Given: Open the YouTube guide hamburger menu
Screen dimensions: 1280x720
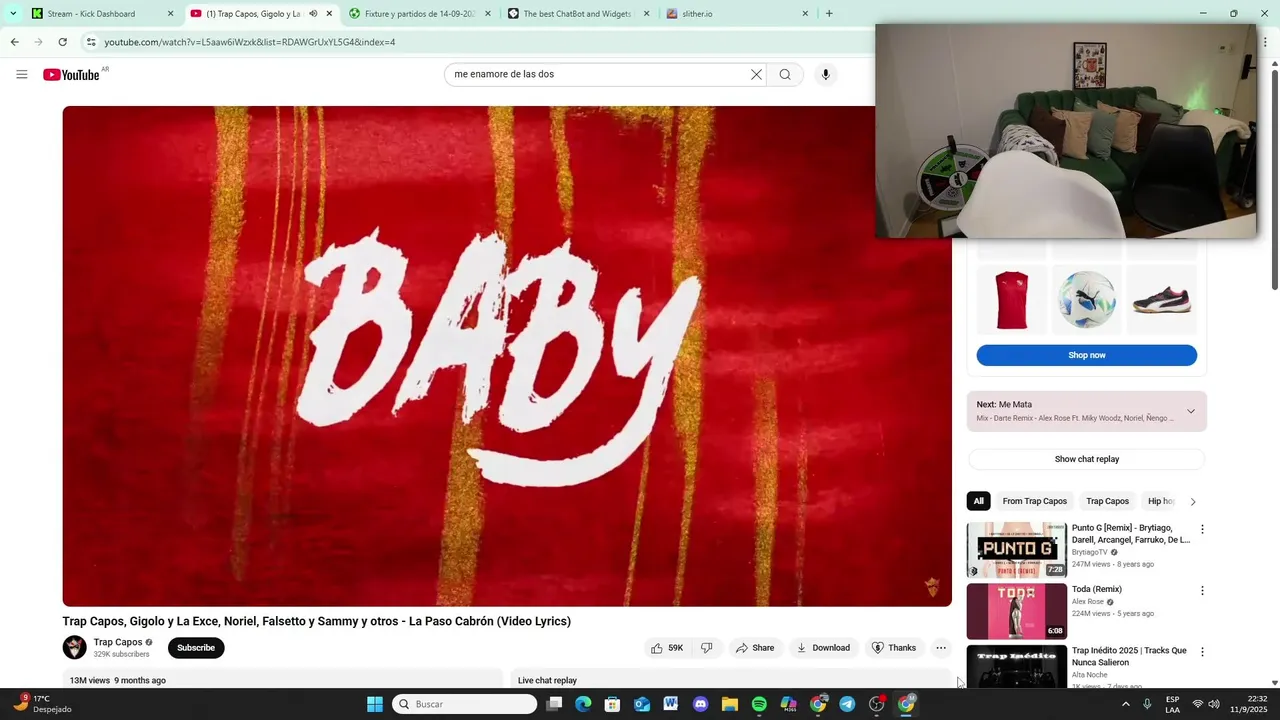Looking at the screenshot, I should pos(22,74).
